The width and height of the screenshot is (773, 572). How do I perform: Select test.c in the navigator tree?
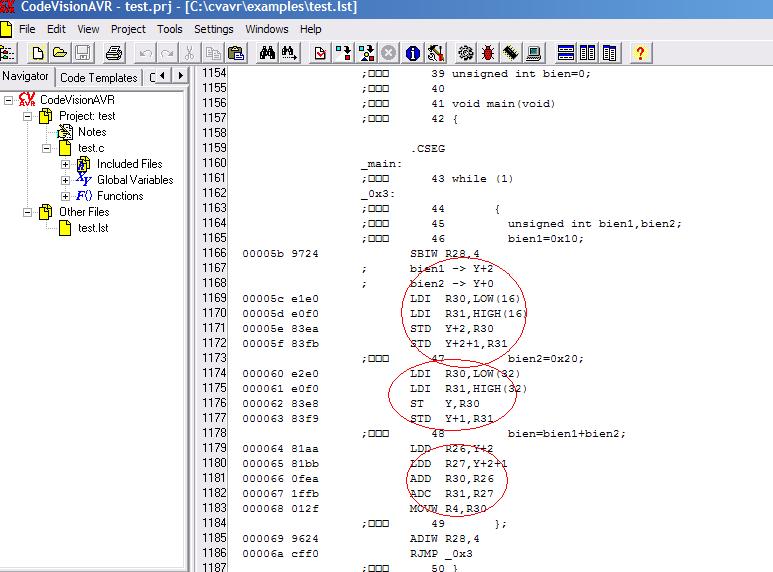click(x=91, y=148)
